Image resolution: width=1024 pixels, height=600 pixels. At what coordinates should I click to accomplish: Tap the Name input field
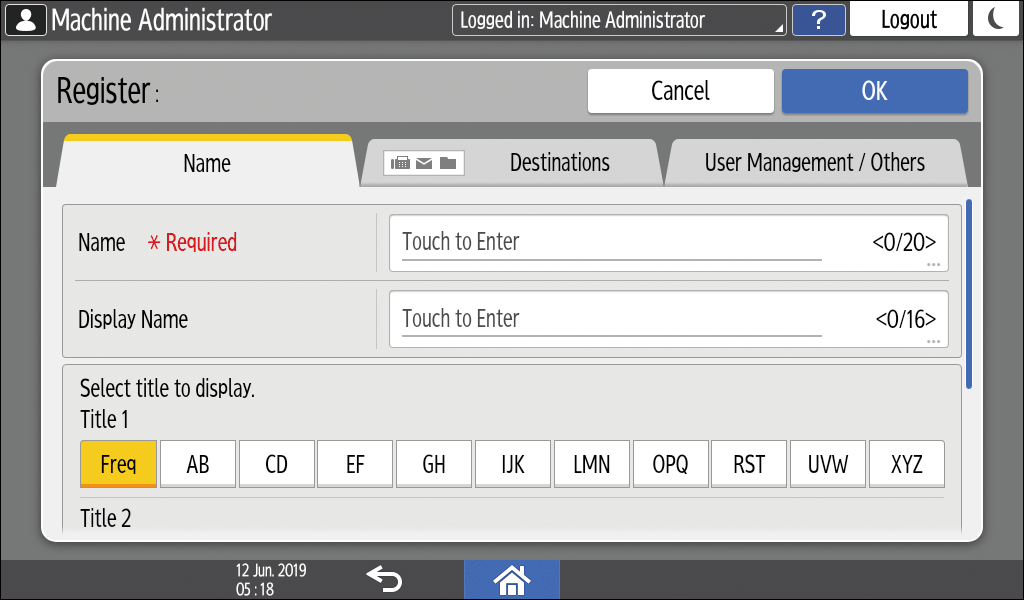coord(667,243)
